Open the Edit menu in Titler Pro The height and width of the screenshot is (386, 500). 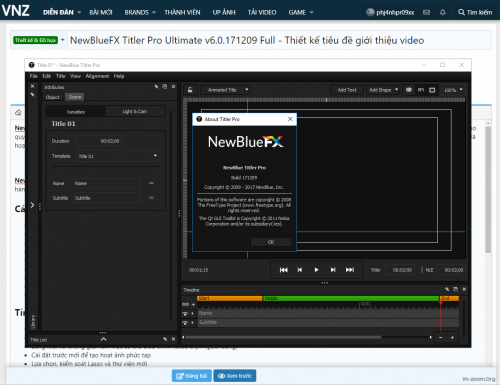coord(47,76)
